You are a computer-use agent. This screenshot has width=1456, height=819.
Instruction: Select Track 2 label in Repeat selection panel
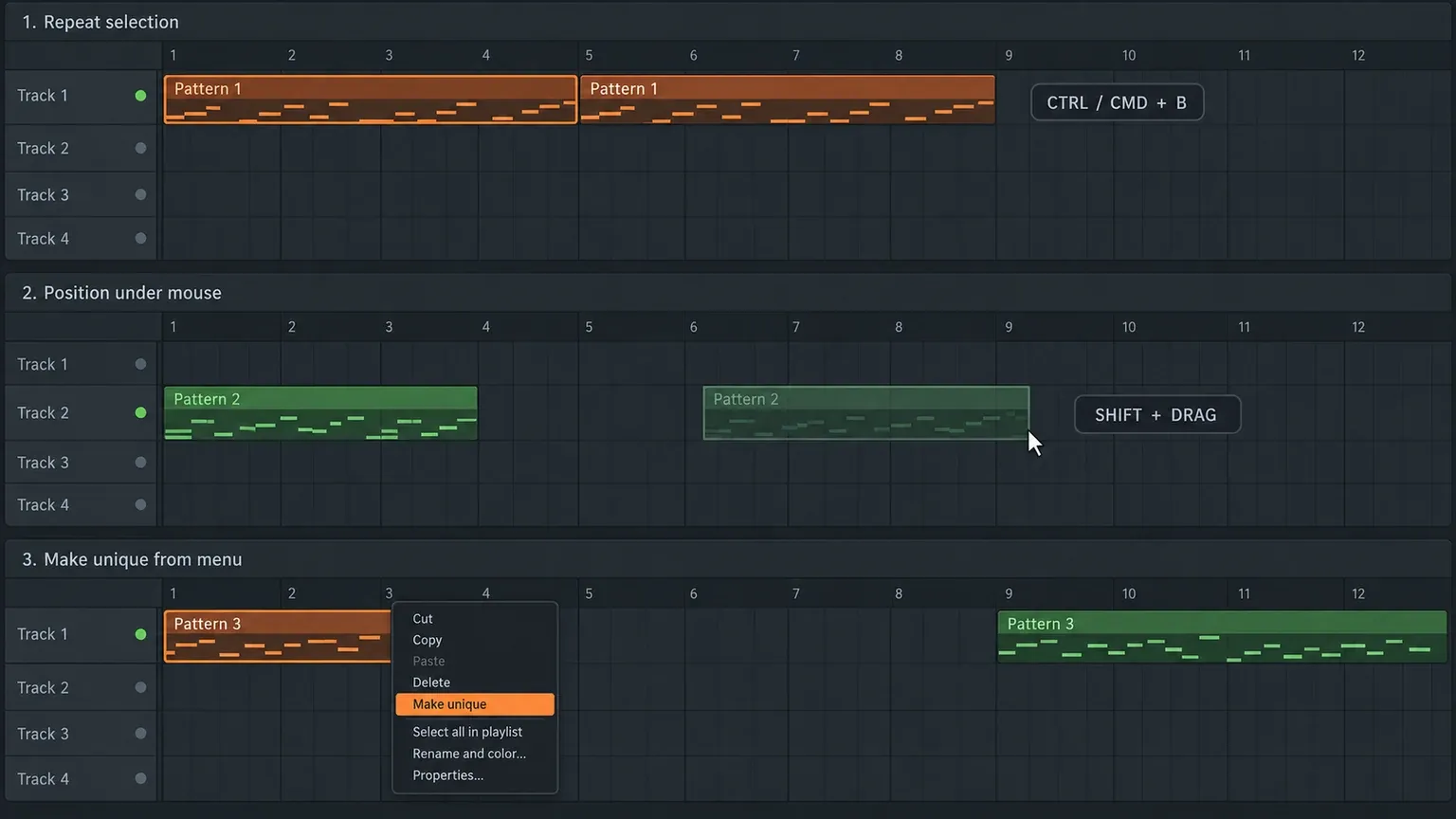(x=43, y=148)
